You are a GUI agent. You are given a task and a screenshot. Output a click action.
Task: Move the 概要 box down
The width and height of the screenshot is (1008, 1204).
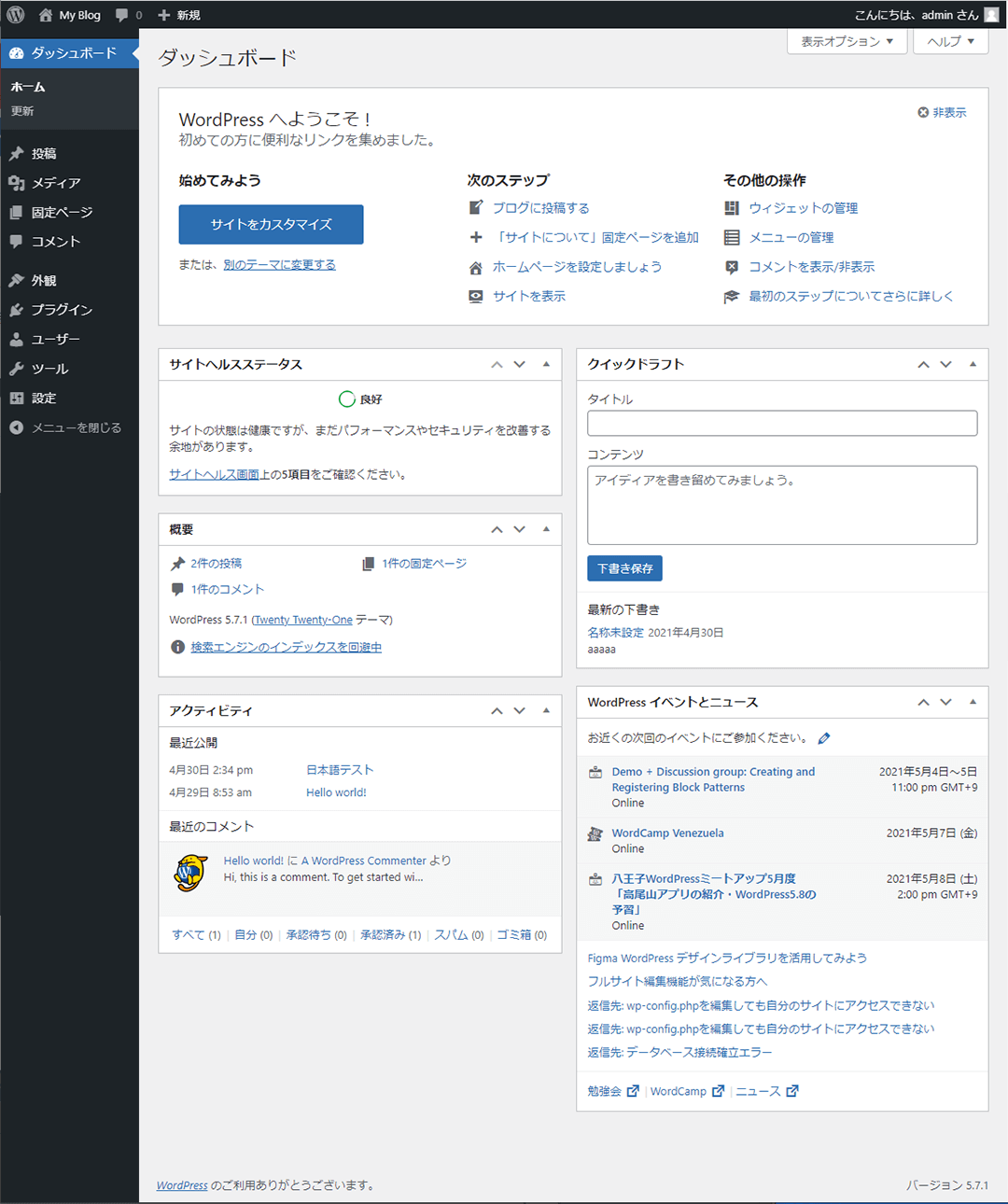click(x=520, y=529)
